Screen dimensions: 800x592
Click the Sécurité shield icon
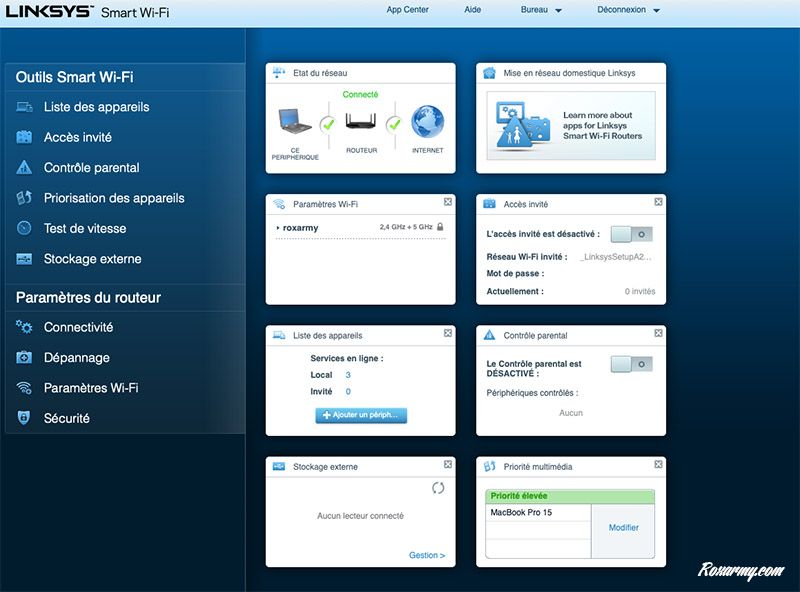(24, 418)
